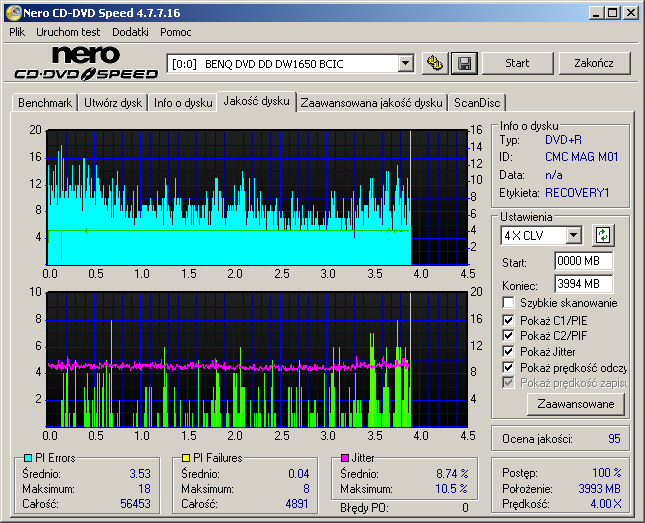Click the Błędy PO value 0
This screenshot has width=645, height=523.
(465, 508)
